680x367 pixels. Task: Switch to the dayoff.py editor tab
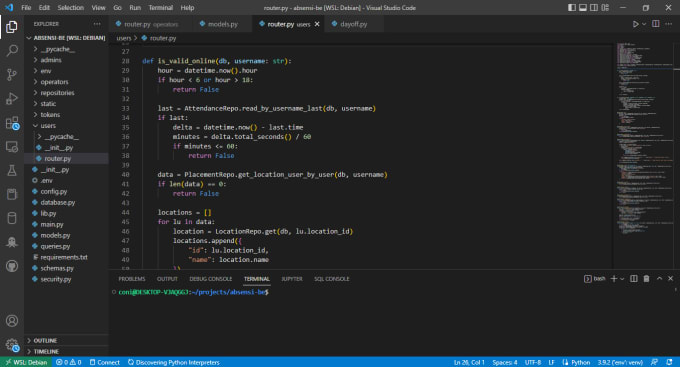click(x=354, y=24)
